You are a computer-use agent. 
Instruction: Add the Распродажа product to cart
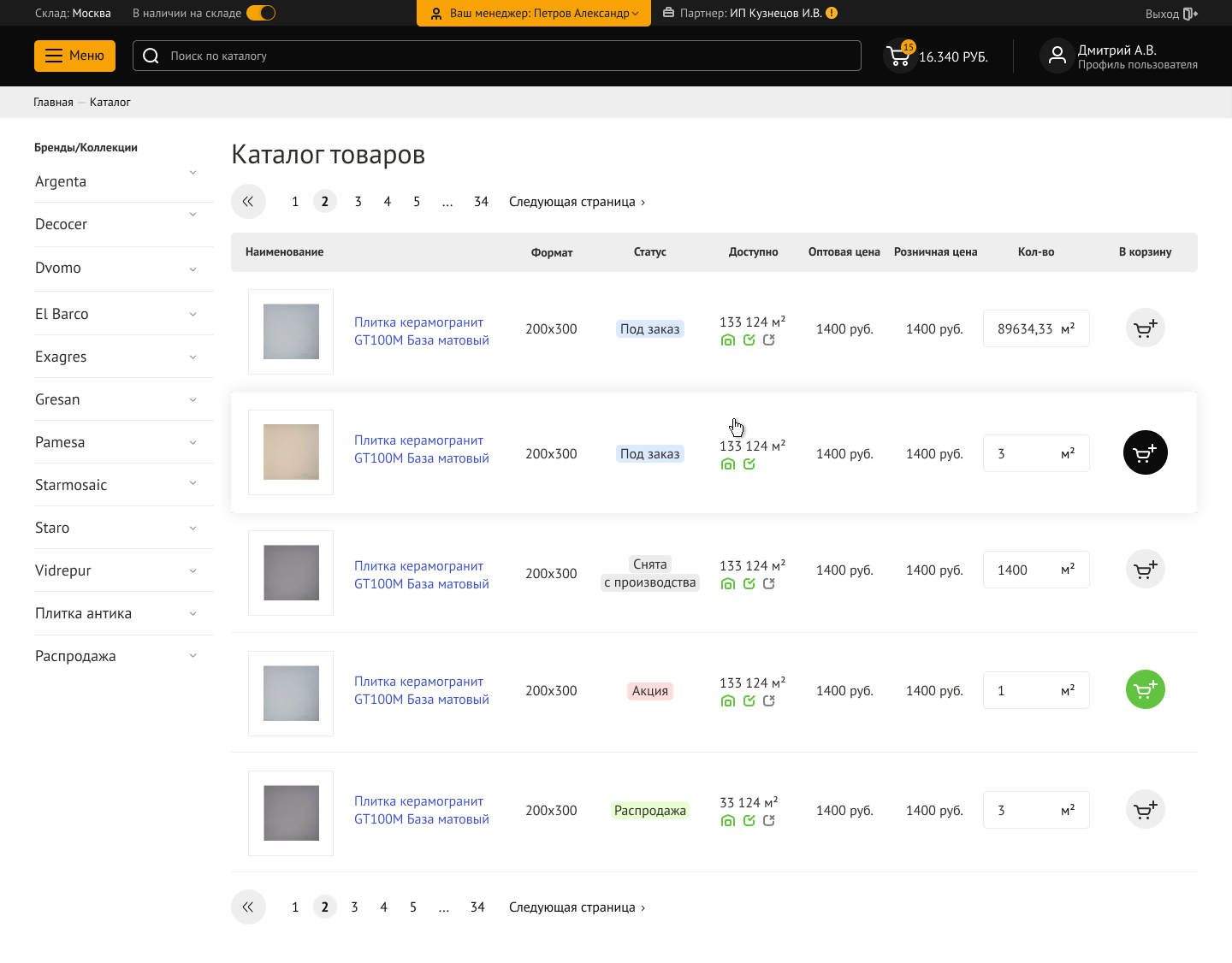click(1145, 809)
